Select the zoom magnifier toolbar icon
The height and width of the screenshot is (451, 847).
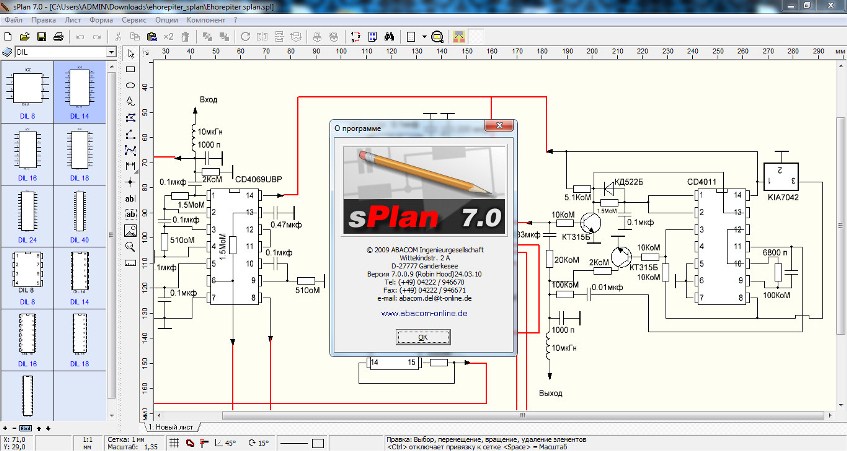[x=438, y=37]
